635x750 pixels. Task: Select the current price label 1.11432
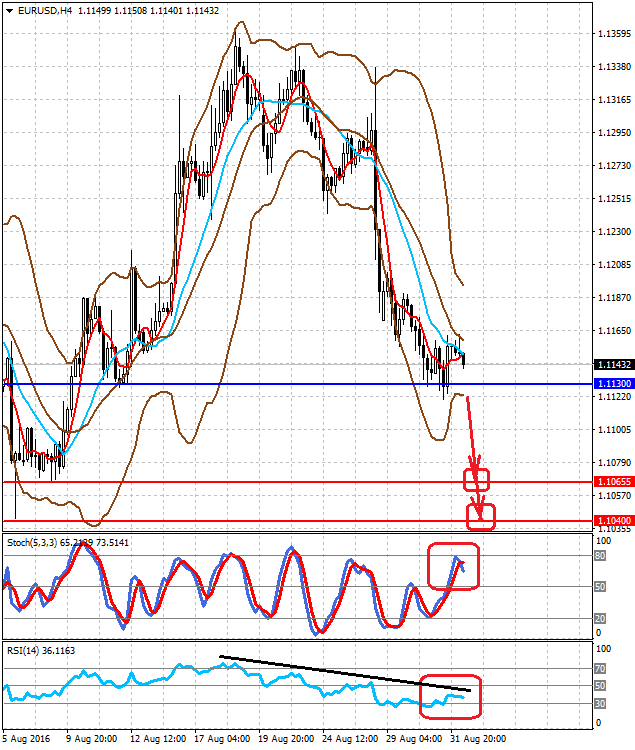[x=614, y=364]
